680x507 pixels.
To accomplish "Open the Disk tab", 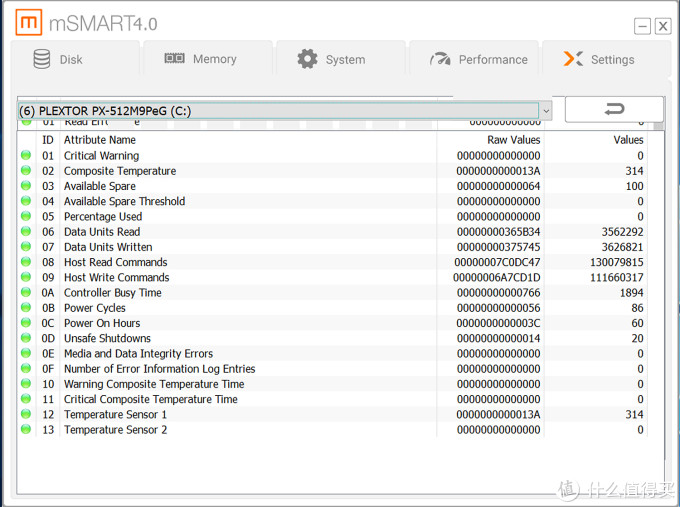I will [58, 60].
